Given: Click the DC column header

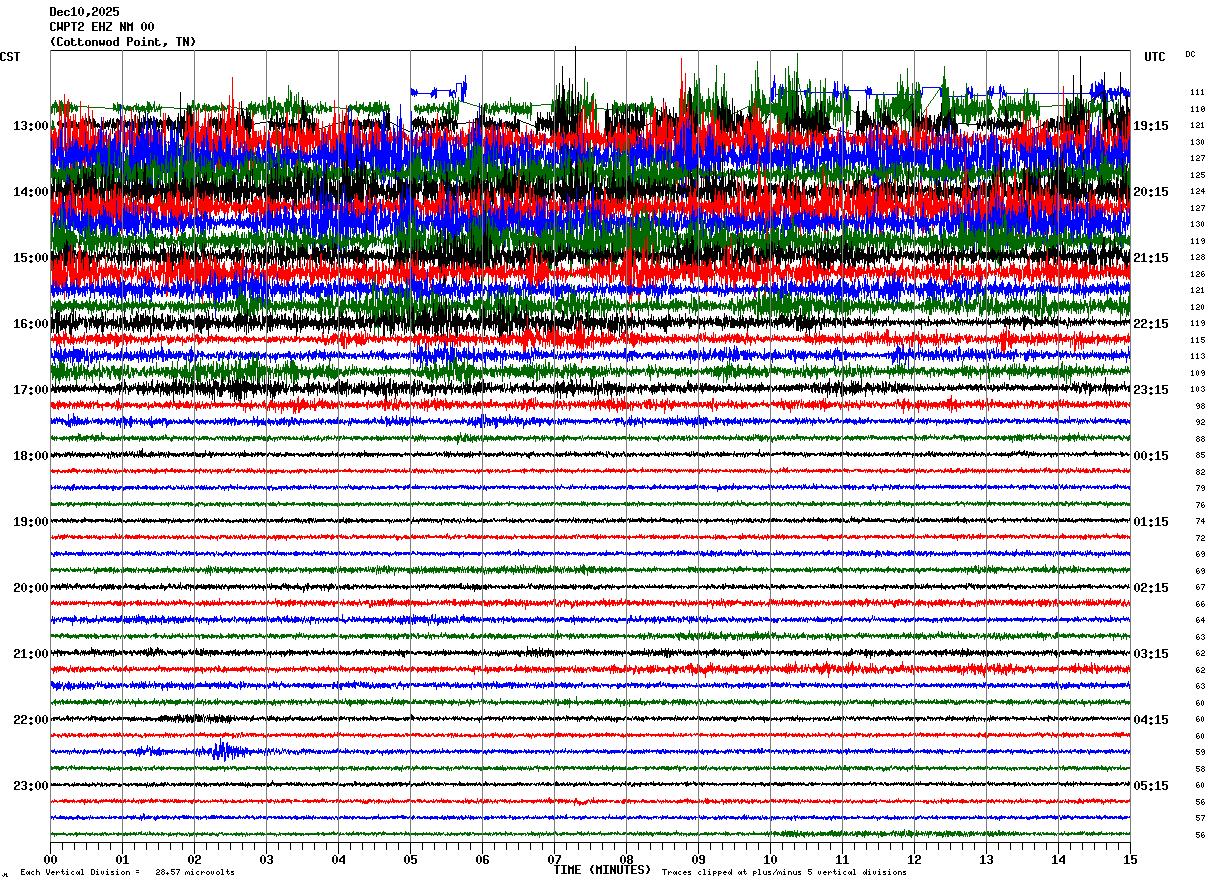Looking at the screenshot, I should tap(1190, 54).
